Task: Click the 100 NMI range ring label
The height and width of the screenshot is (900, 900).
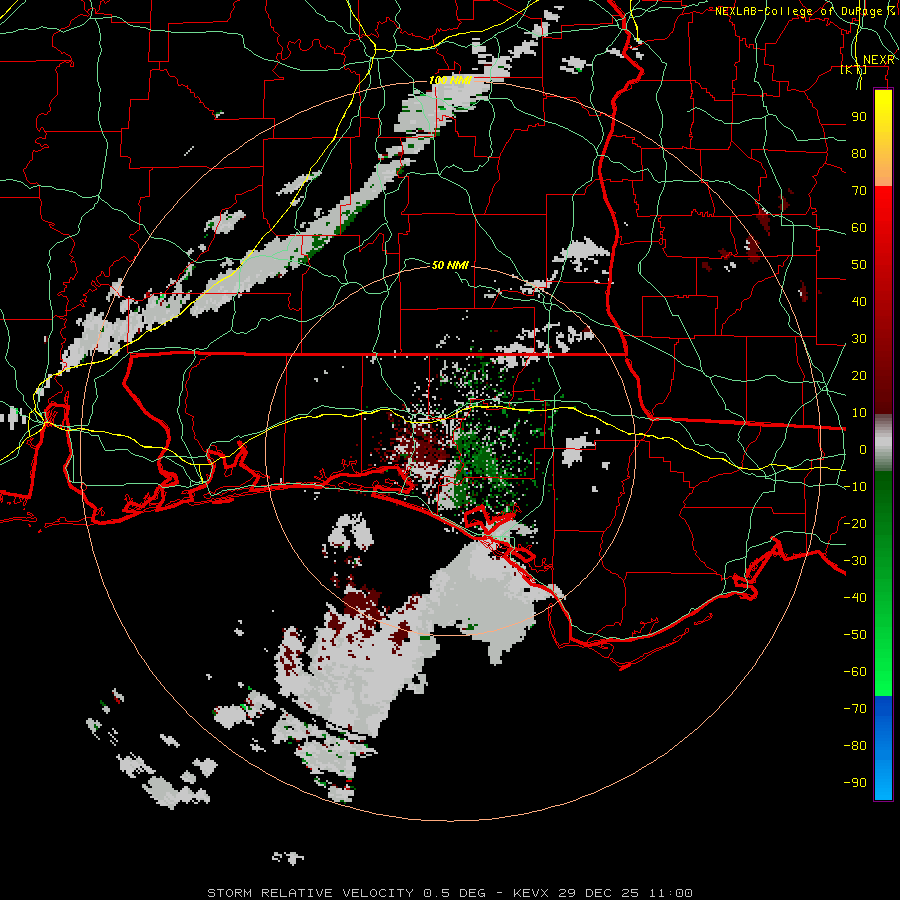Action: click(x=451, y=80)
